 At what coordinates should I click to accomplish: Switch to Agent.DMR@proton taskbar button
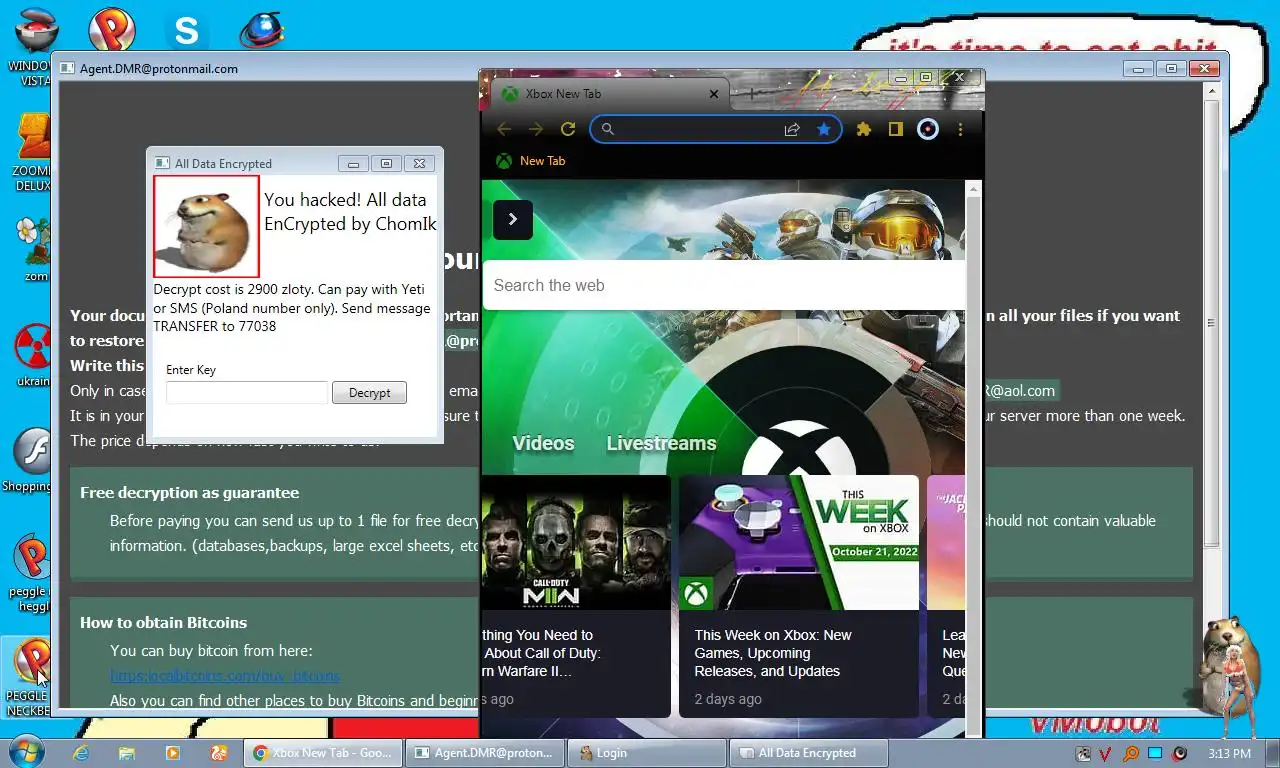[x=485, y=753]
